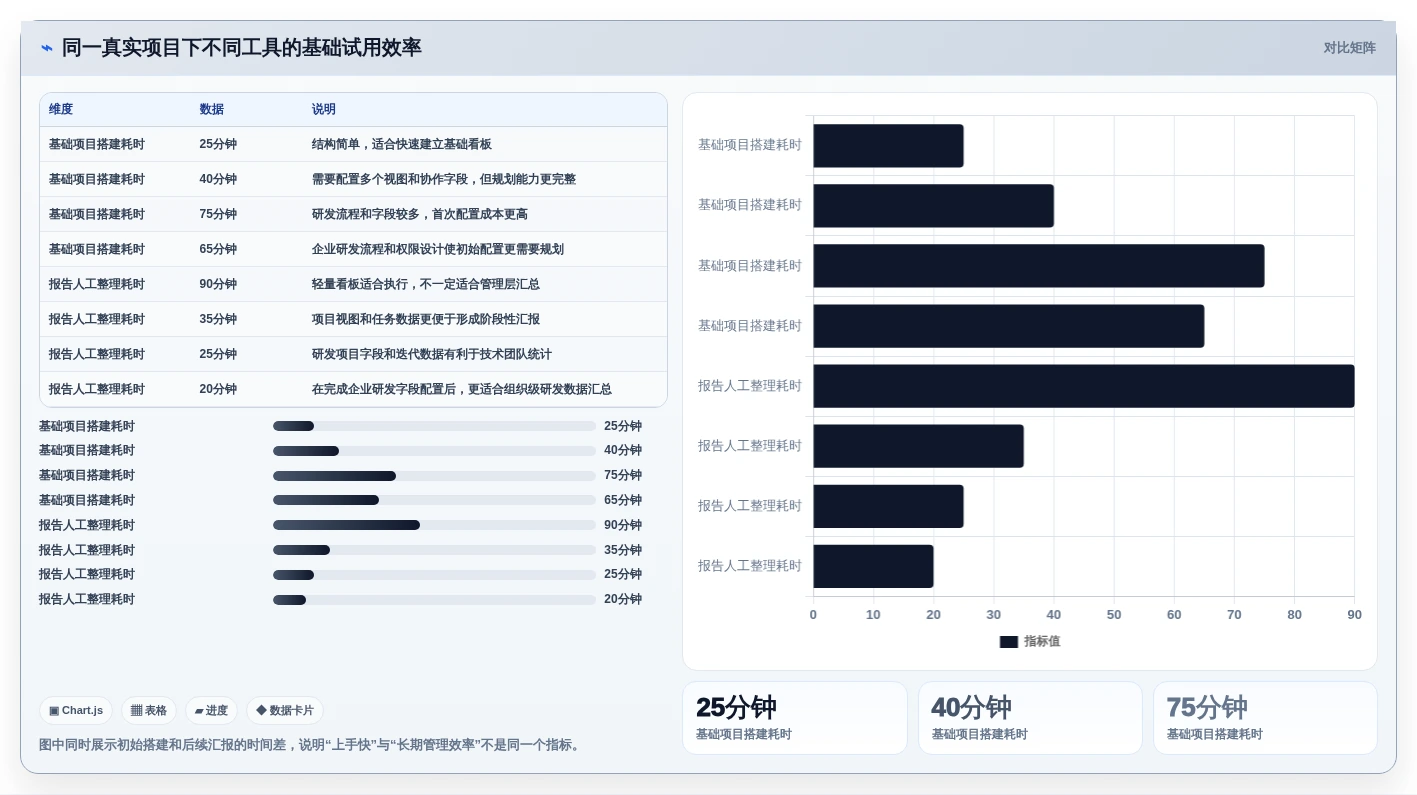Click the lightning icon beside the title
The image size is (1417, 795).
pyautogui.click(x=47, y=48)
